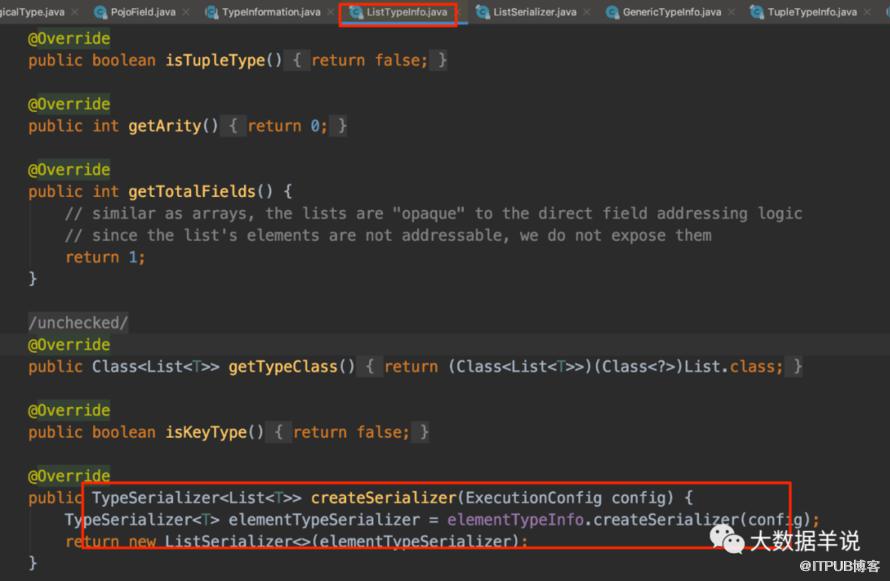
Task: Close the TupleTypeInfo.java tab
Action: [x=867, y=12]
